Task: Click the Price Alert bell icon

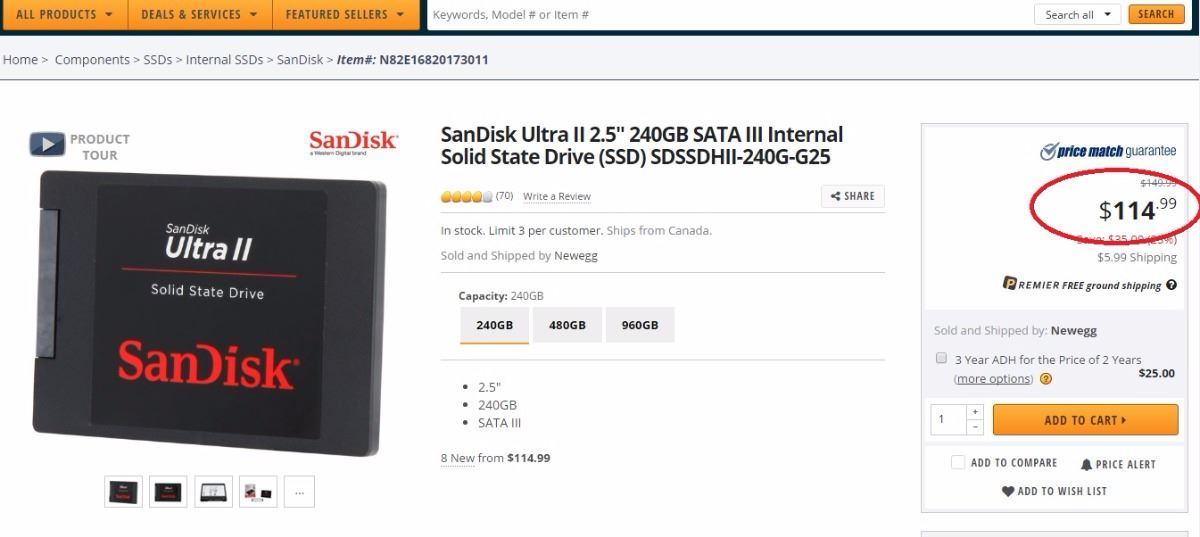Action: pyautogui.click(x=1087, y=464)
